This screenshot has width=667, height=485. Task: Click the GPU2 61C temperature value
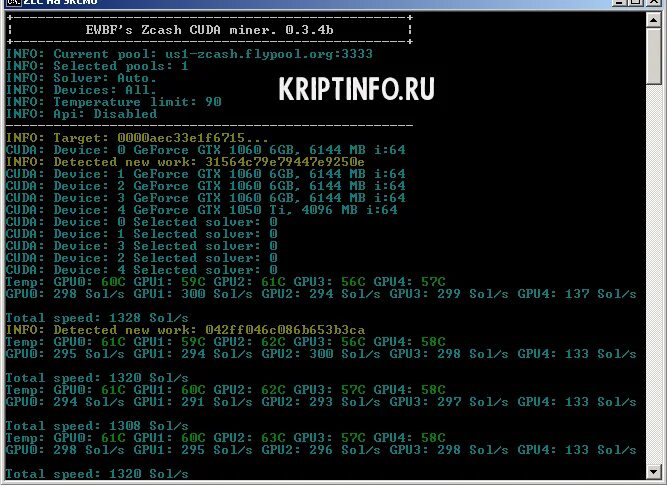pyautogui.click(x=273, y=282)
